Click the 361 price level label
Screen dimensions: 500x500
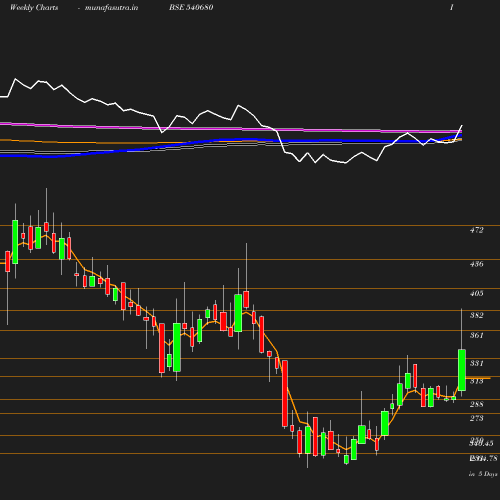tap(476, 335)
